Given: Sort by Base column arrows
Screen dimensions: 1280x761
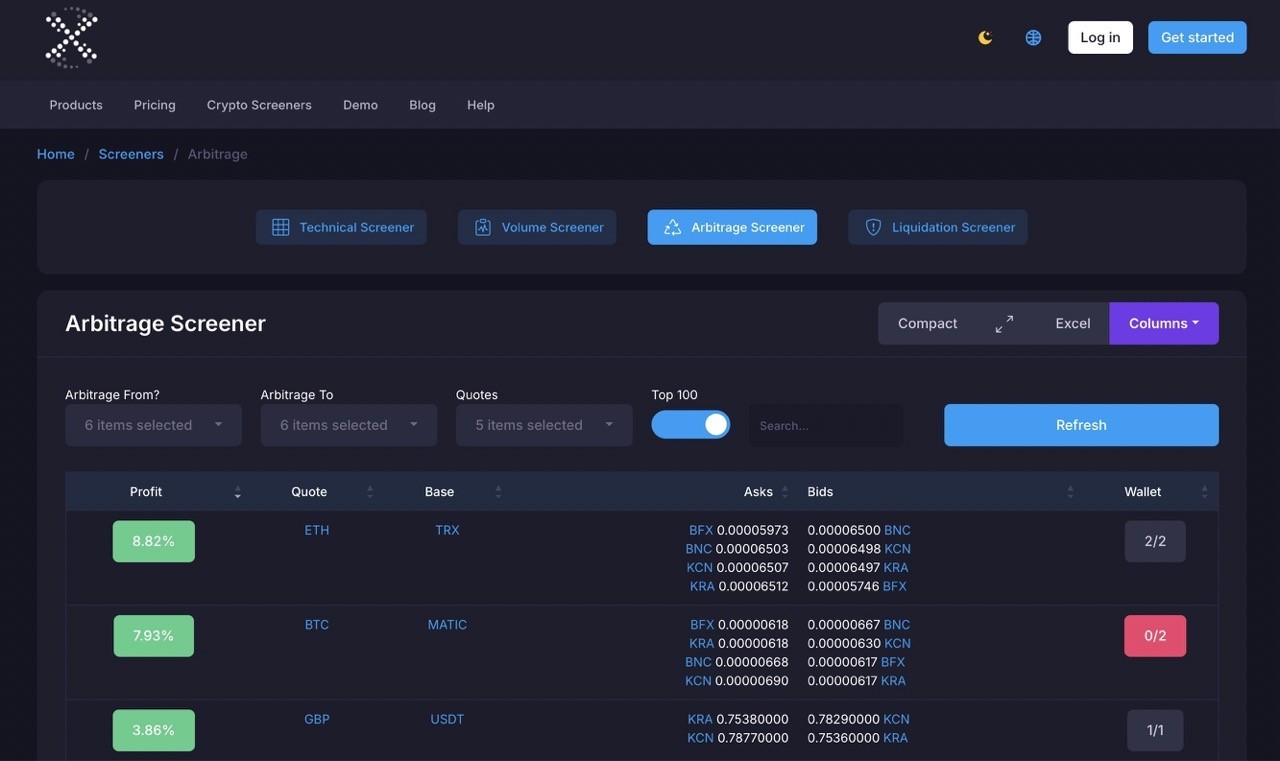Looking at the screenshot, I should coord(498,492).
